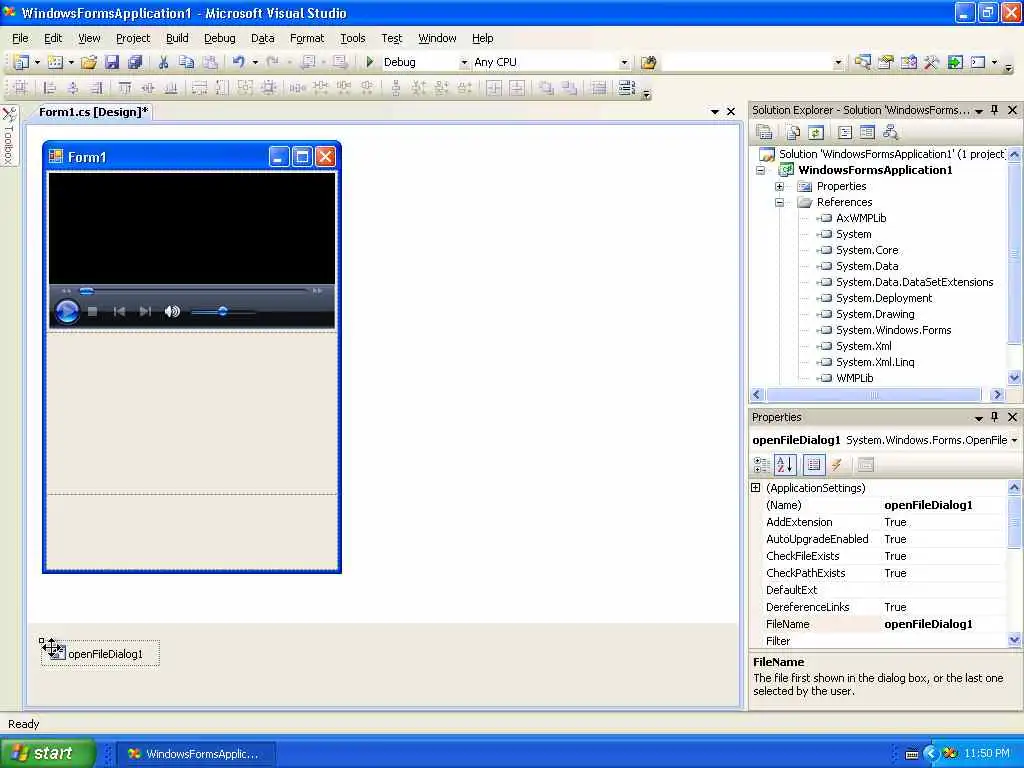Open the find combo box dropdown
This screenshot has width=1024, height=768.
tap(839, 63)
